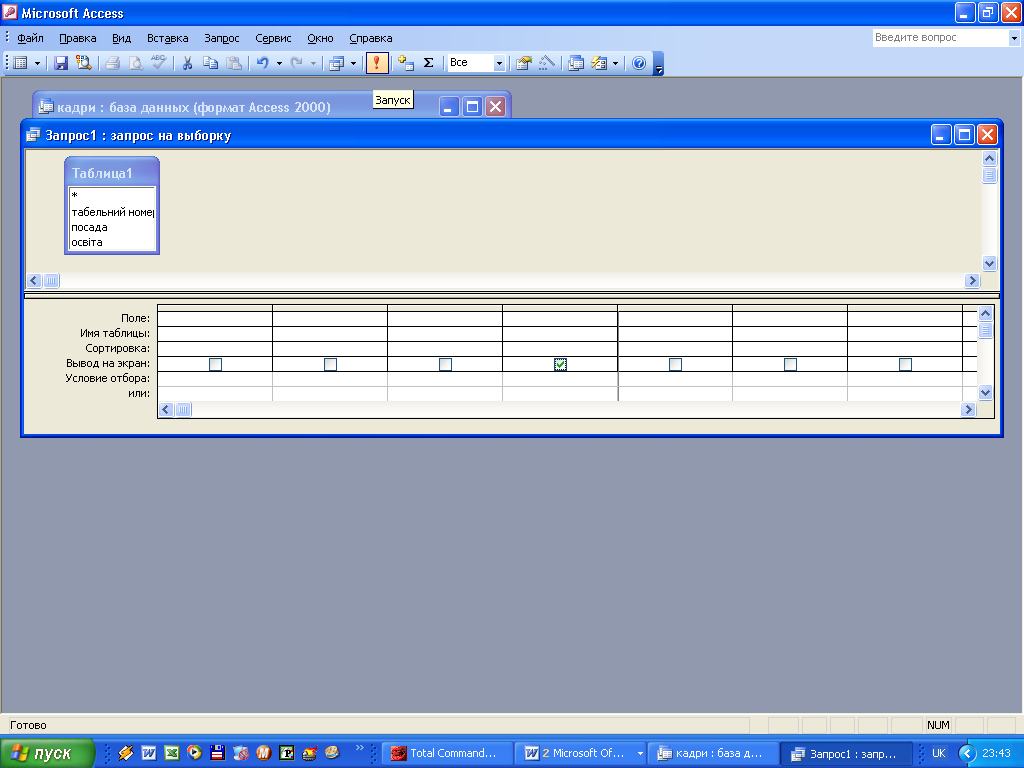
Task: Open Access Help question mark icon
Action: [639, 63]
